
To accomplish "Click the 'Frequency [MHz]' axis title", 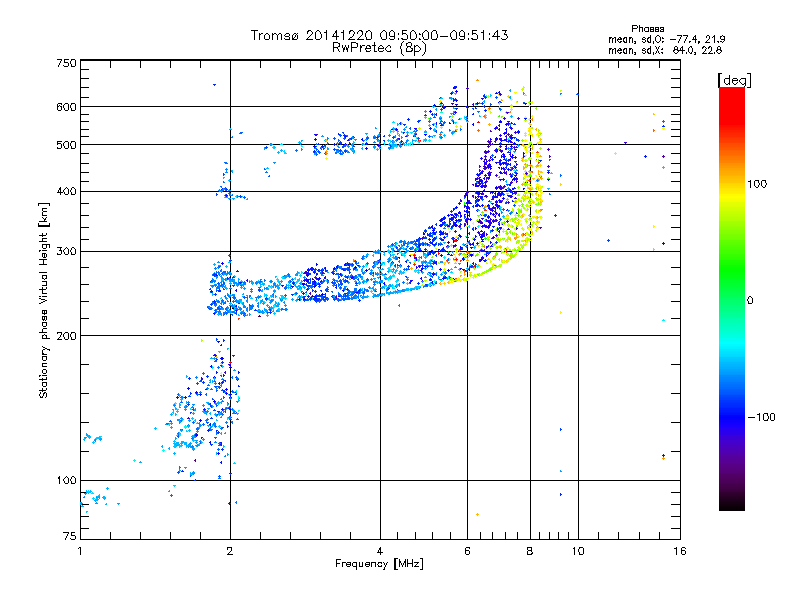I will (x=379, y=564).
